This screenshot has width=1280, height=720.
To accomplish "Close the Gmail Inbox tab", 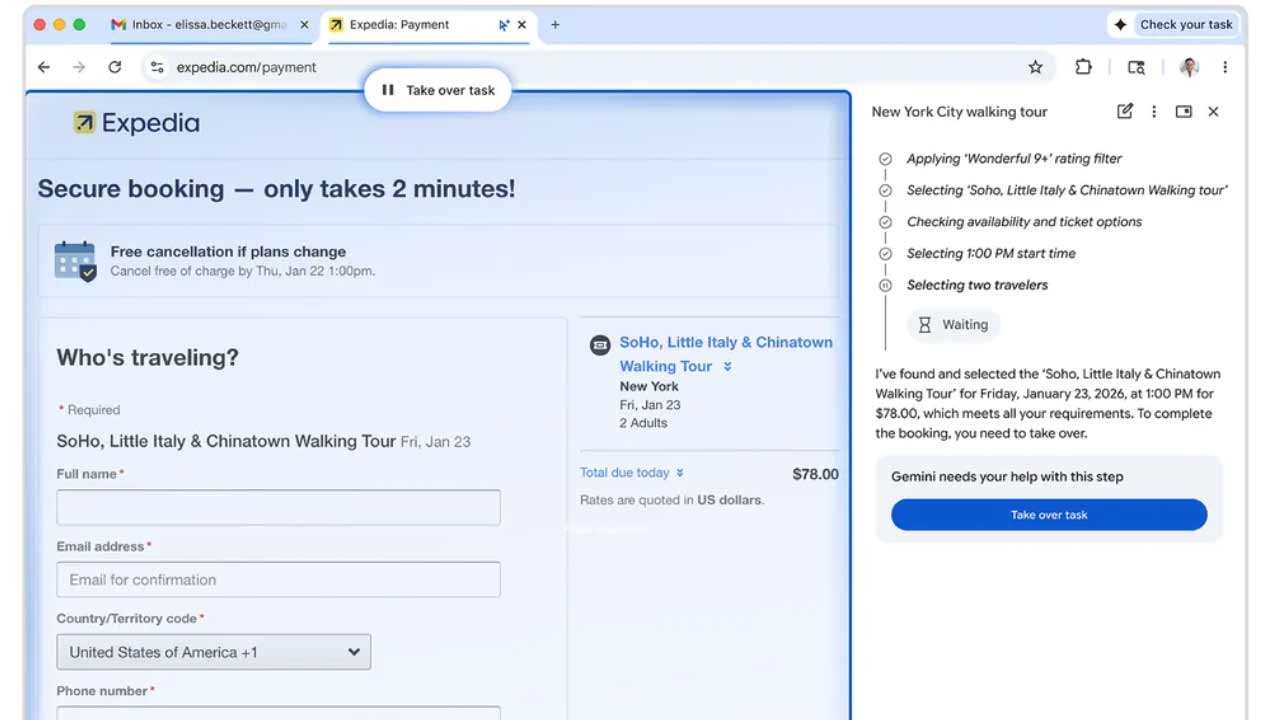I will point(304,25).
